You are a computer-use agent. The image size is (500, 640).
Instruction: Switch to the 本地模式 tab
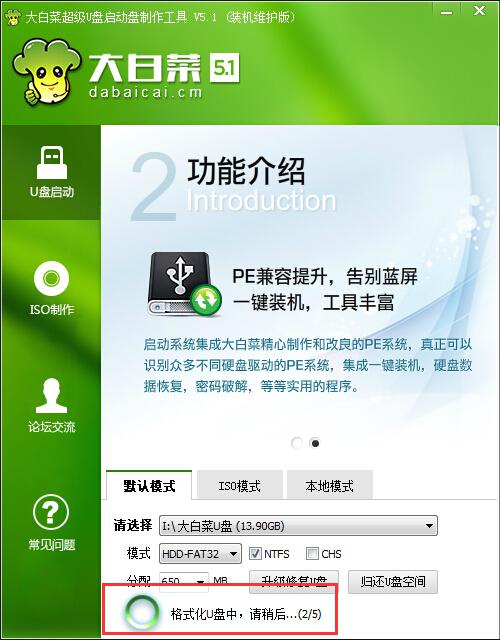pos(329,486)
